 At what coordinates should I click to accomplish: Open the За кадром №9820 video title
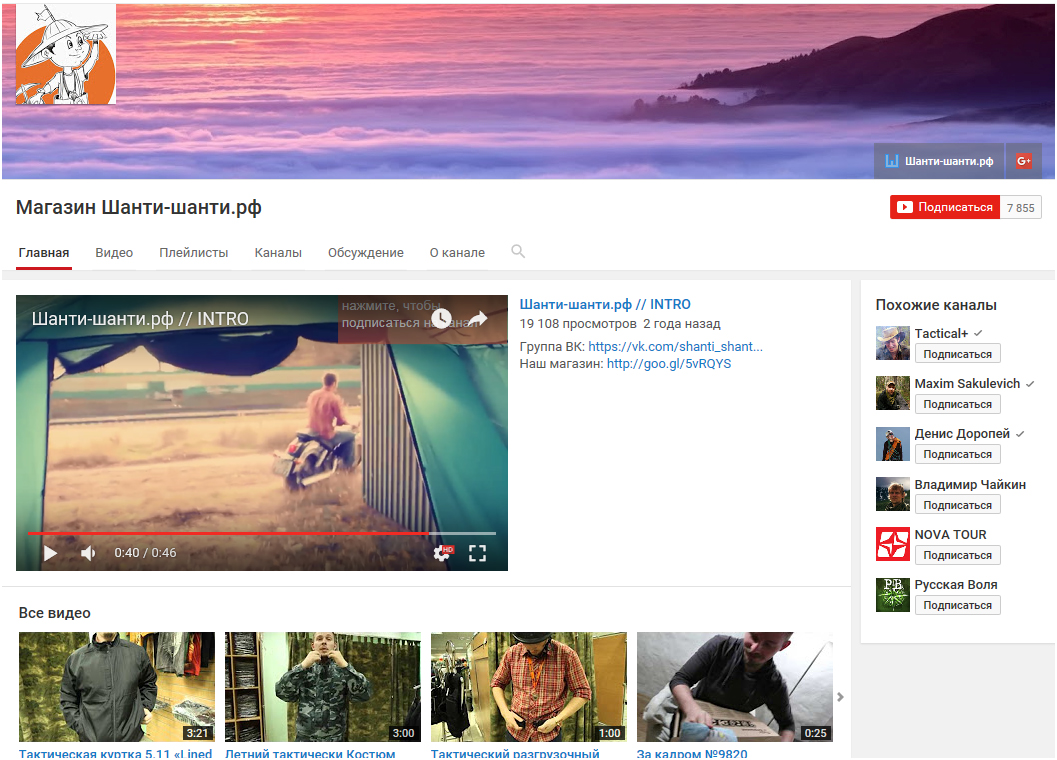coord(692,753)
